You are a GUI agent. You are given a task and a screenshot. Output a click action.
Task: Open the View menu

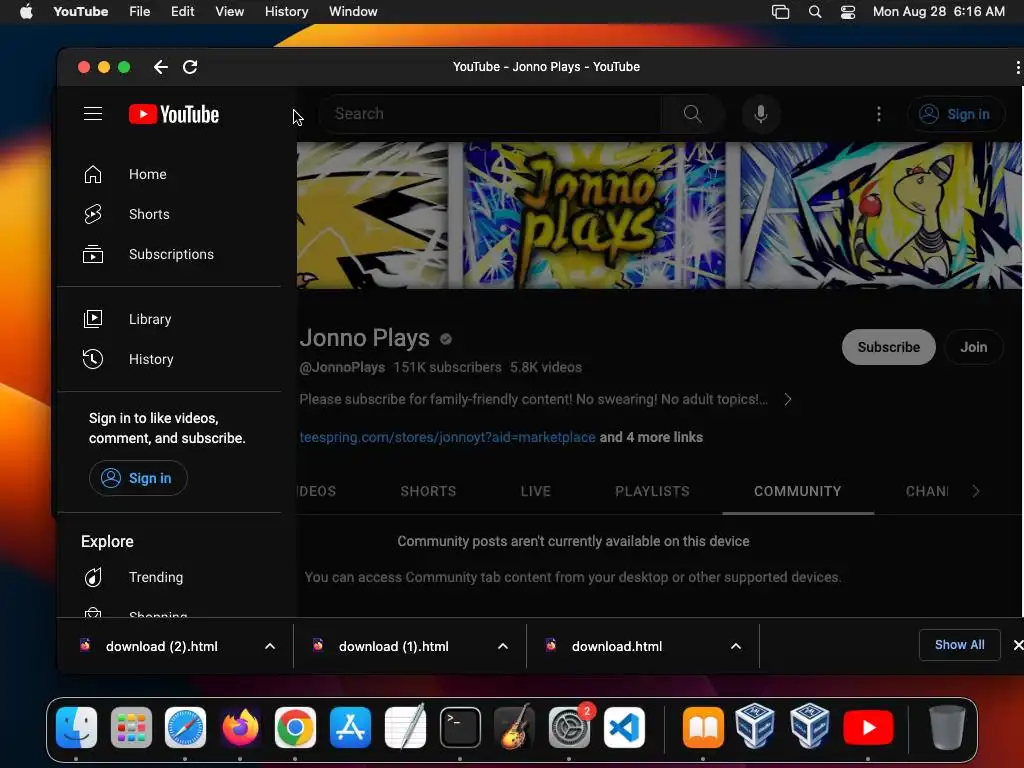(230, 12)
